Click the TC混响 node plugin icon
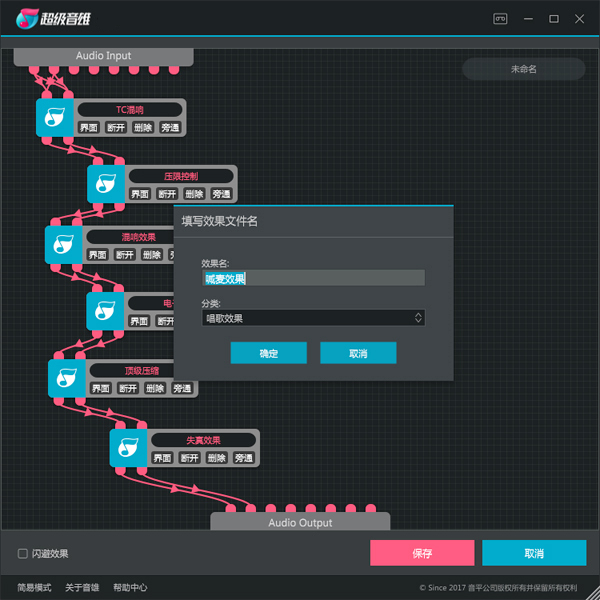Screen dimensions: 600x600 55,117
